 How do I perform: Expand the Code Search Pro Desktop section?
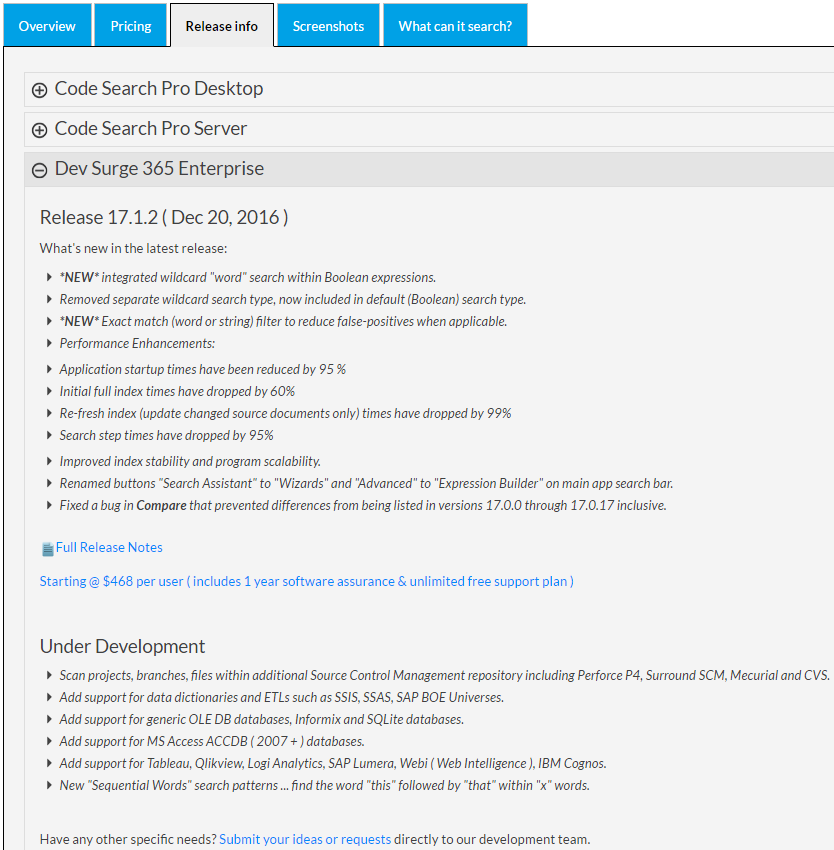429,89
